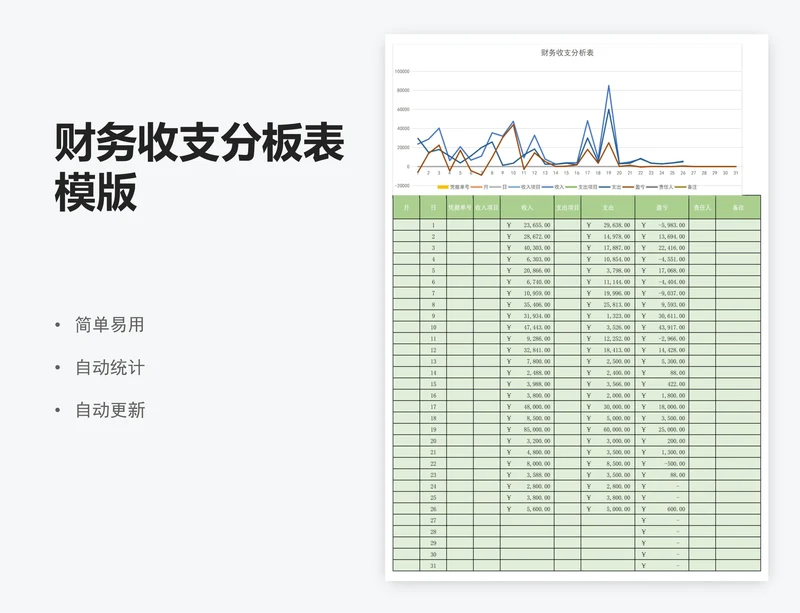Click the day 31 cell in the table
The height and width of the screenshot is (613, 800).
(433, 566)
